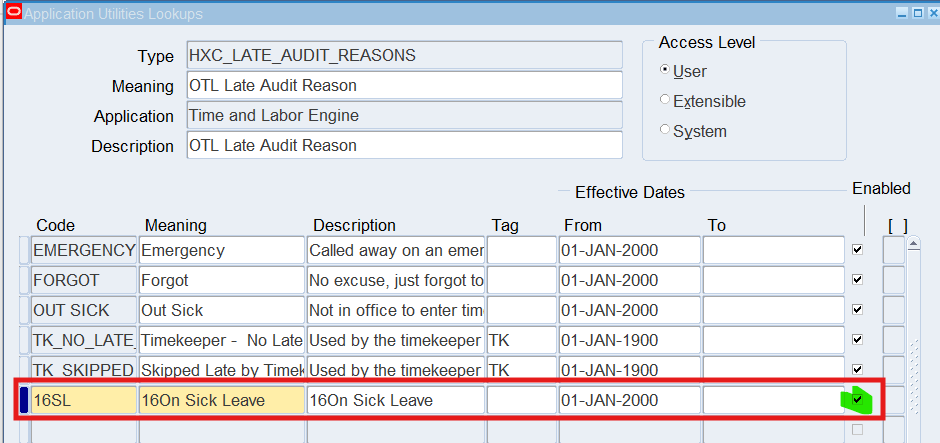
Task: Select the User access level radio button
Action: click(x=666, y=71)
